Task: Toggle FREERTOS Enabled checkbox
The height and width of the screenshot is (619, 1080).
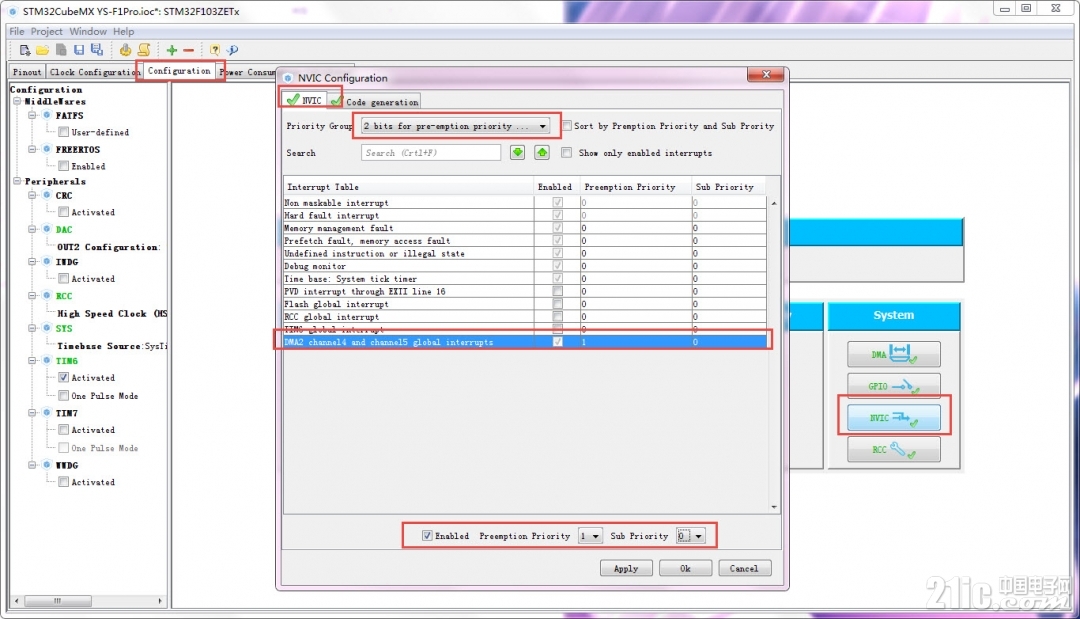Action: pyautogui.click(x=63, y=166)
